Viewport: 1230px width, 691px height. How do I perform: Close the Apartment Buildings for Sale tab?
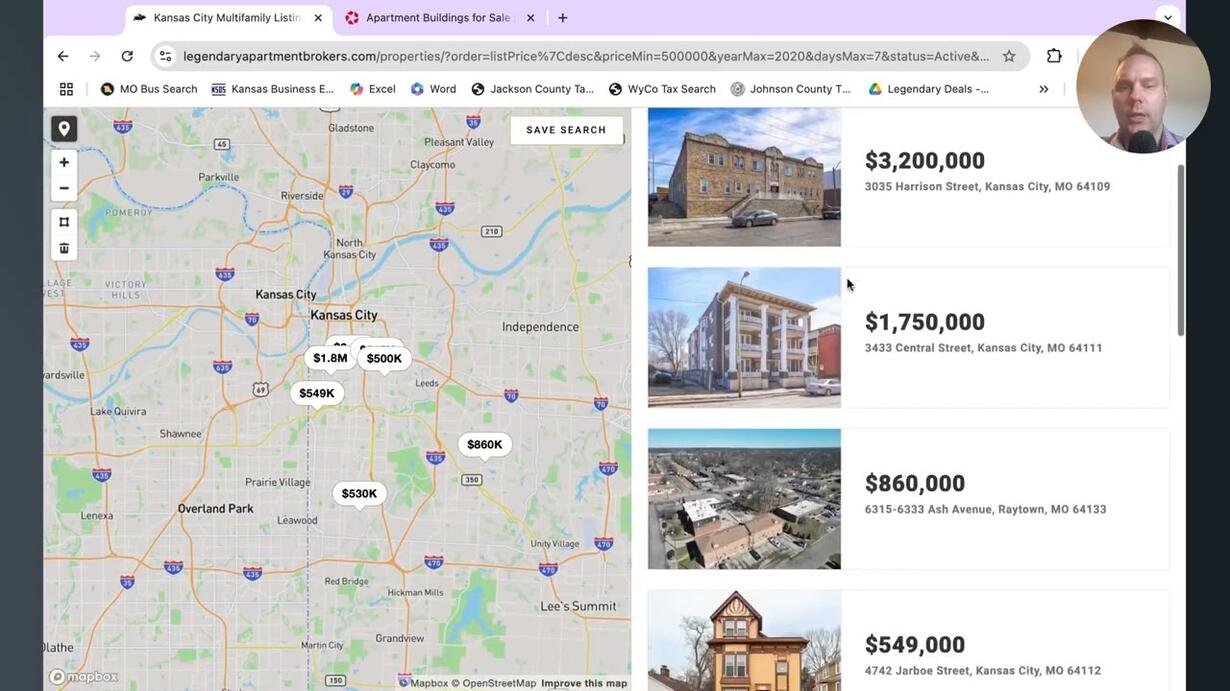coord(530,18)
